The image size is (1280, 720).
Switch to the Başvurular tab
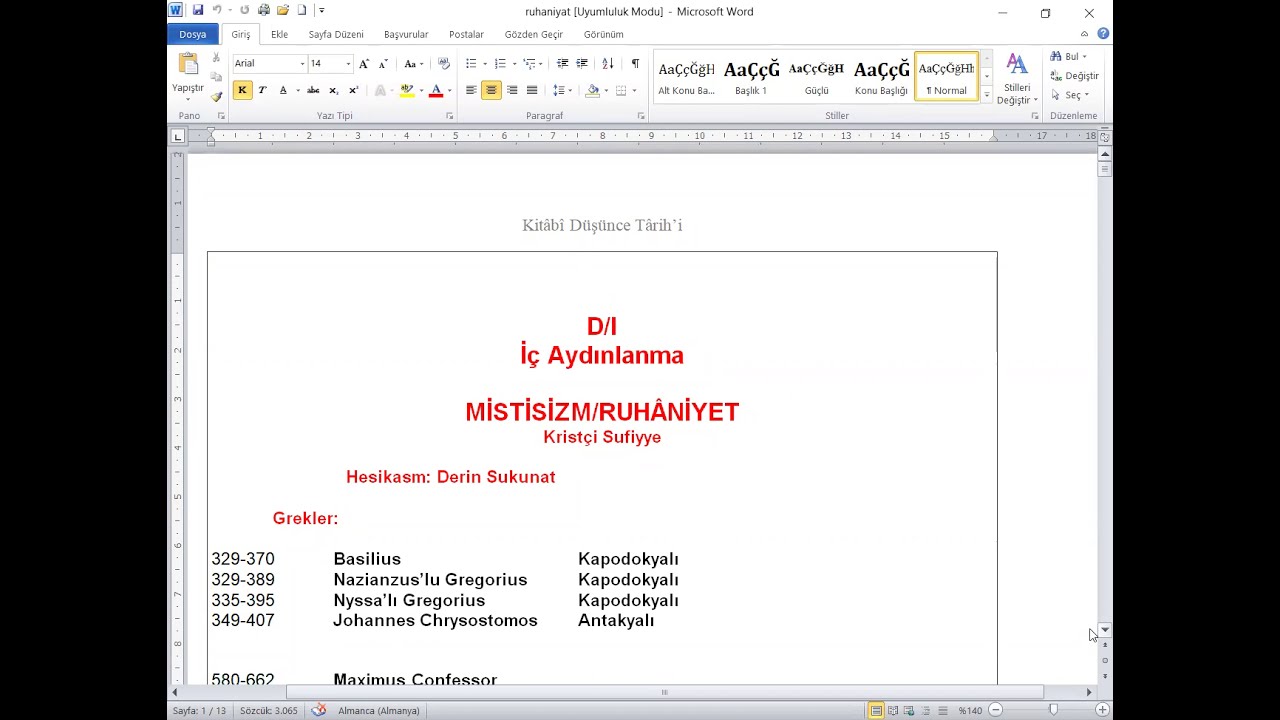[406, 34]
